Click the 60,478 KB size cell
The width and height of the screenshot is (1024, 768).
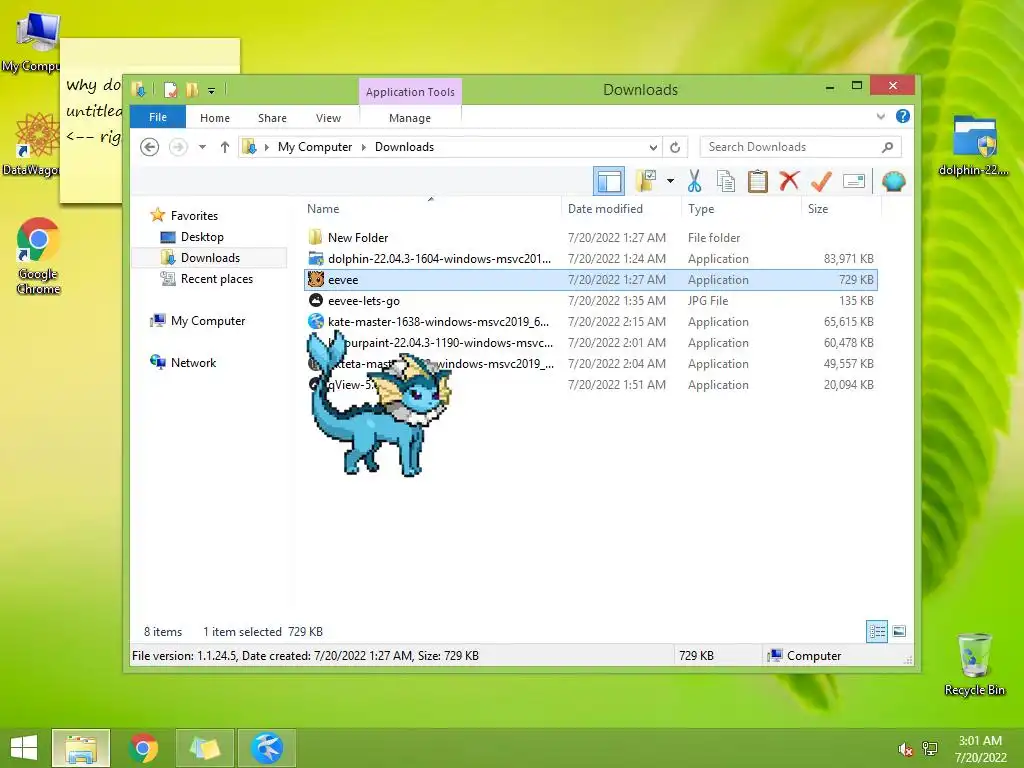tap(848, 343)
